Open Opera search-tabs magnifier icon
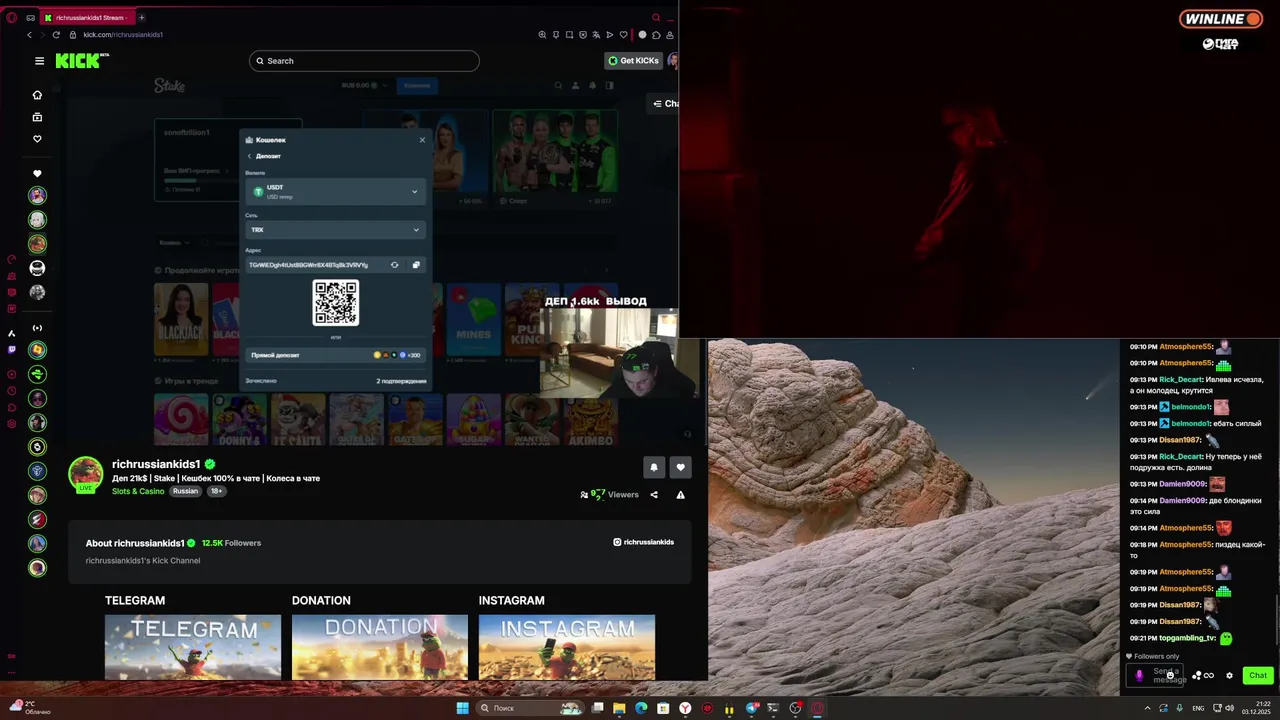This screenshot has height=720, width=1280. click(x=656, y=17)
